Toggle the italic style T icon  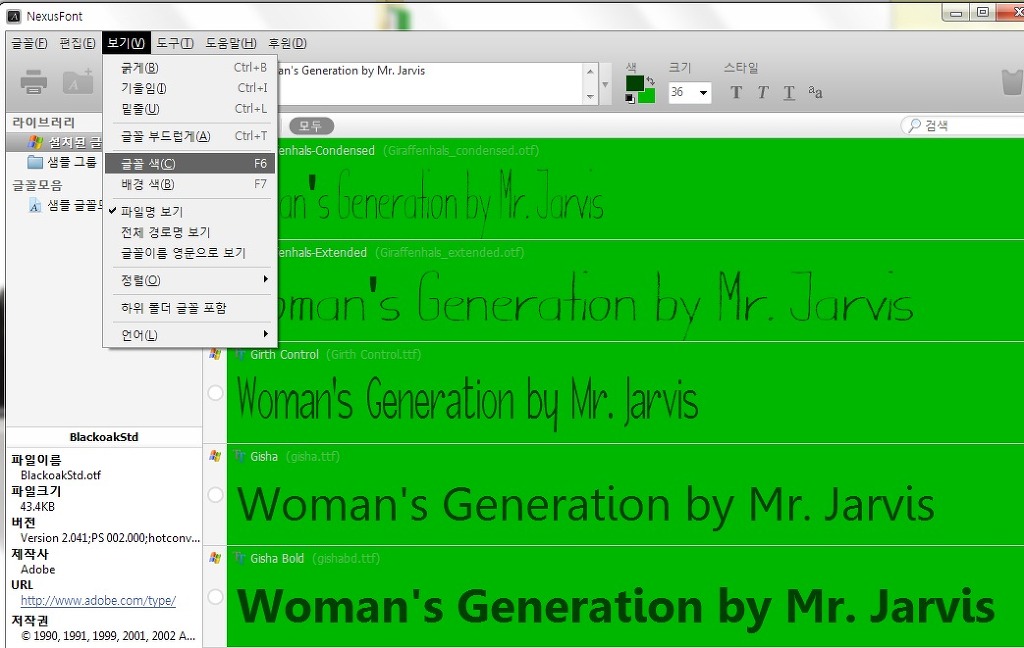coord(763,92)
